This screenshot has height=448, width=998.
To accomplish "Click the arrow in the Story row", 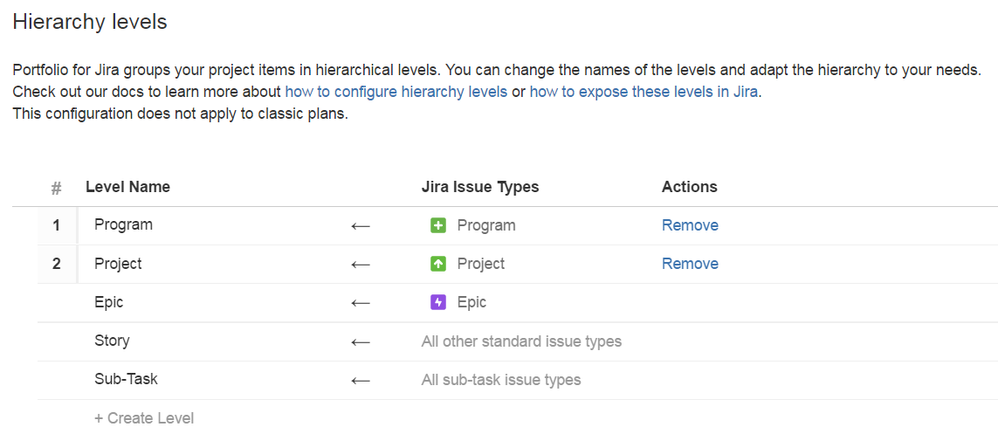I will pos(361,342).
